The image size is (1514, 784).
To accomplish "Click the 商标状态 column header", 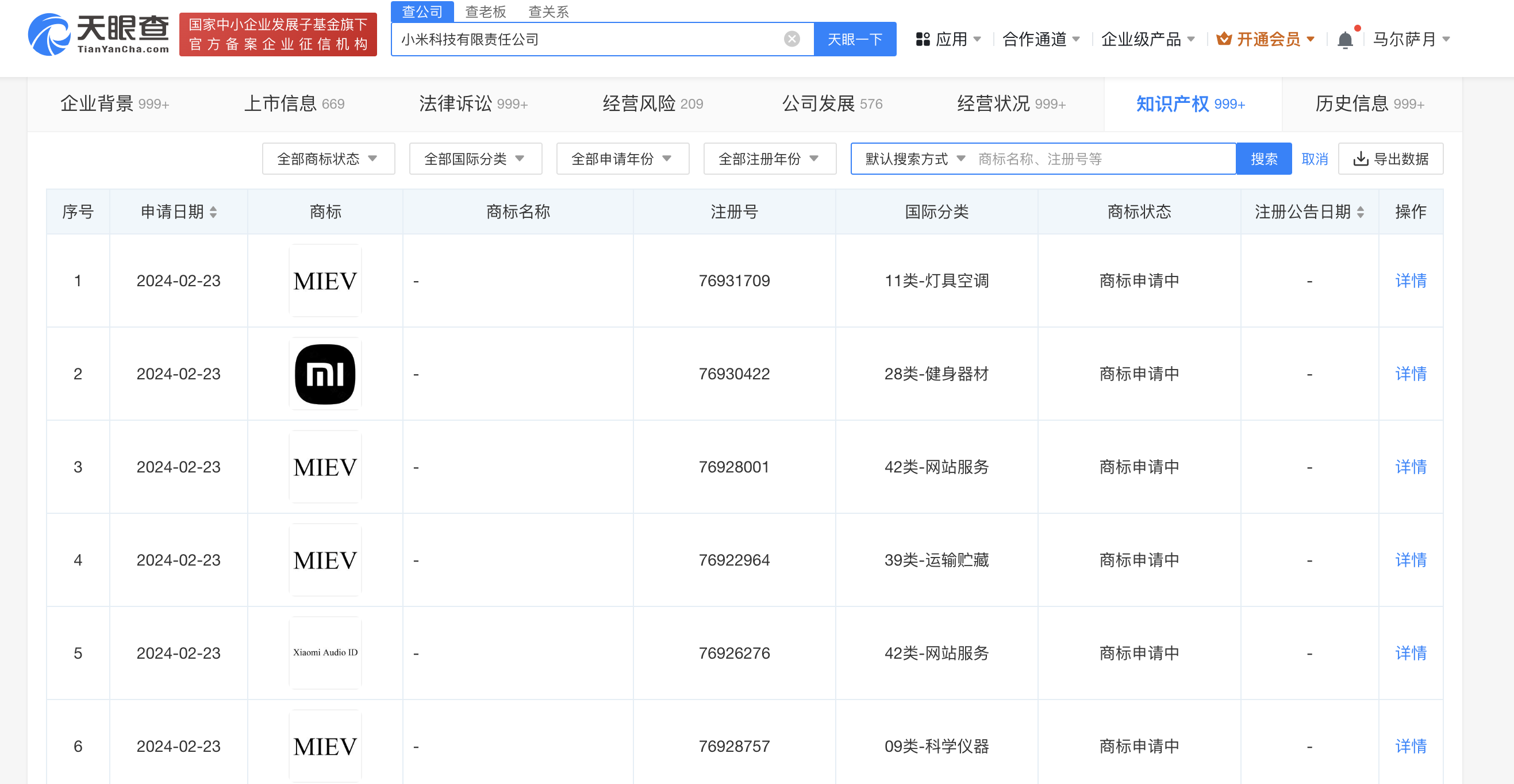I will click(1139, 212).
